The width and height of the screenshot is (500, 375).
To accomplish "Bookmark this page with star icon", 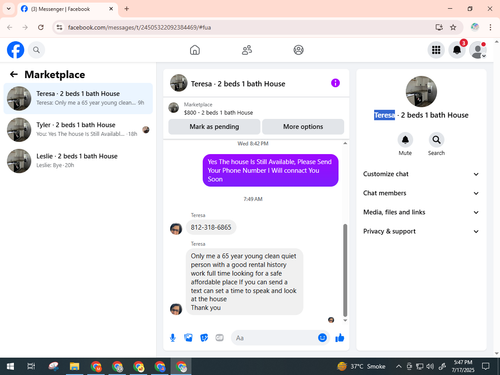I will pos(453,27).
